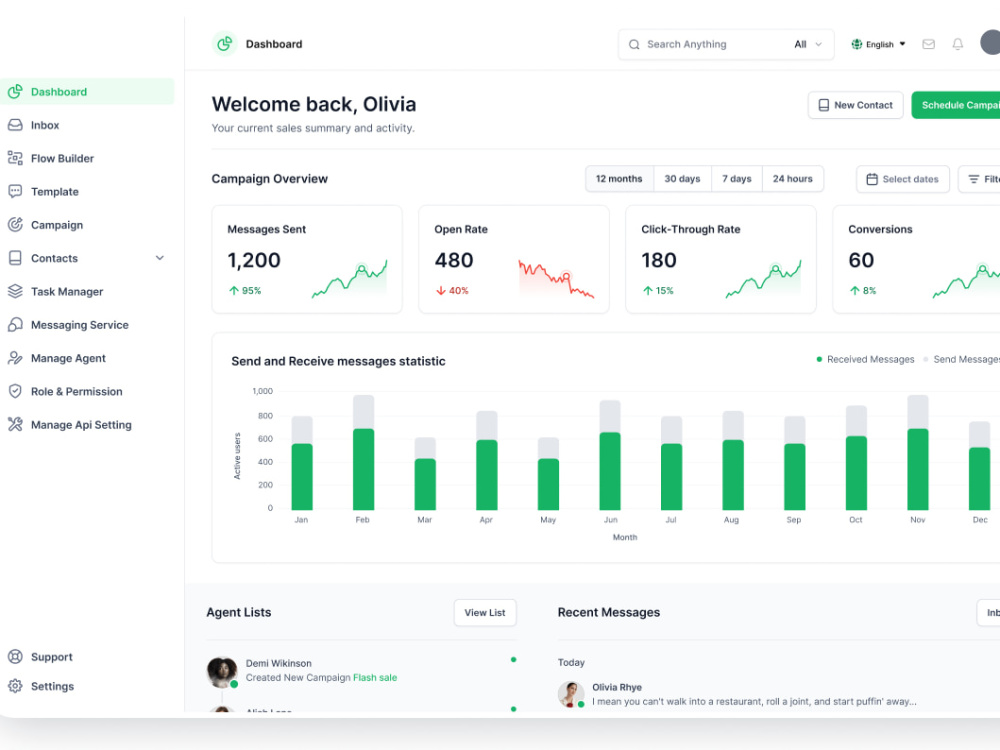The height and width of the screenshot is (750, 1000).
Task: Click the filter lines icon
Action: point(974,179)
